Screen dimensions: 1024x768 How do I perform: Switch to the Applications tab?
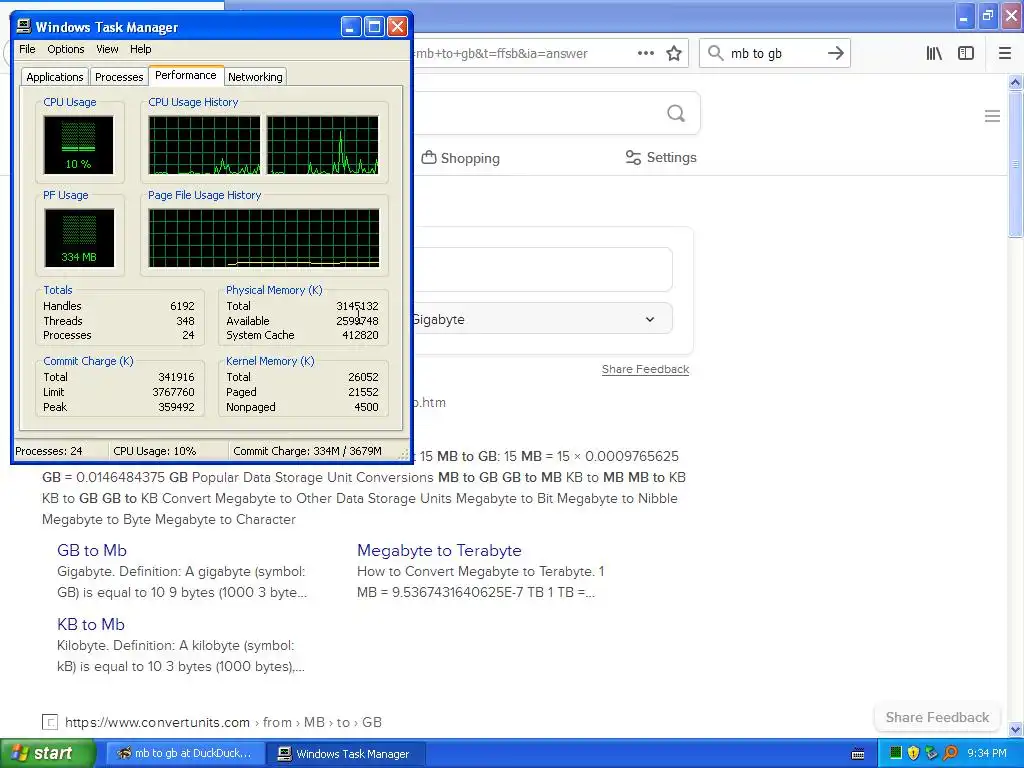[x=55, y=77]
